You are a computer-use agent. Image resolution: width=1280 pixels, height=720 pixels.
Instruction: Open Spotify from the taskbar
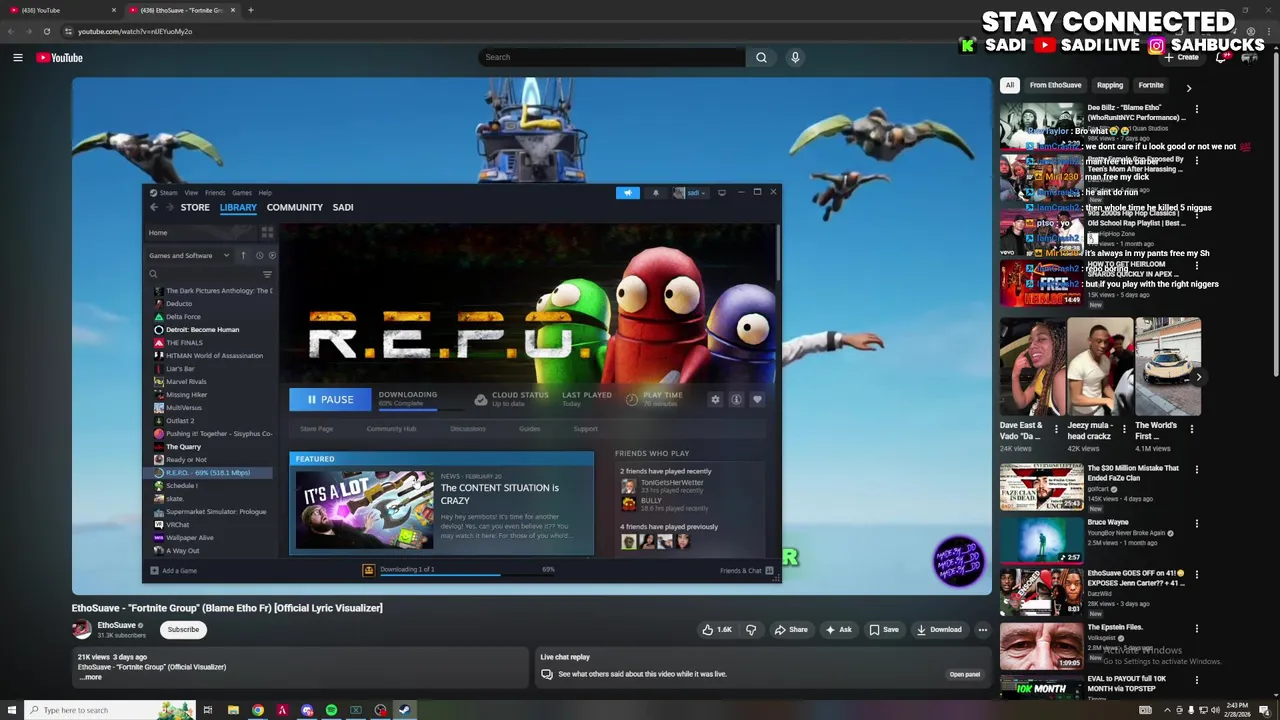point(331,710)
